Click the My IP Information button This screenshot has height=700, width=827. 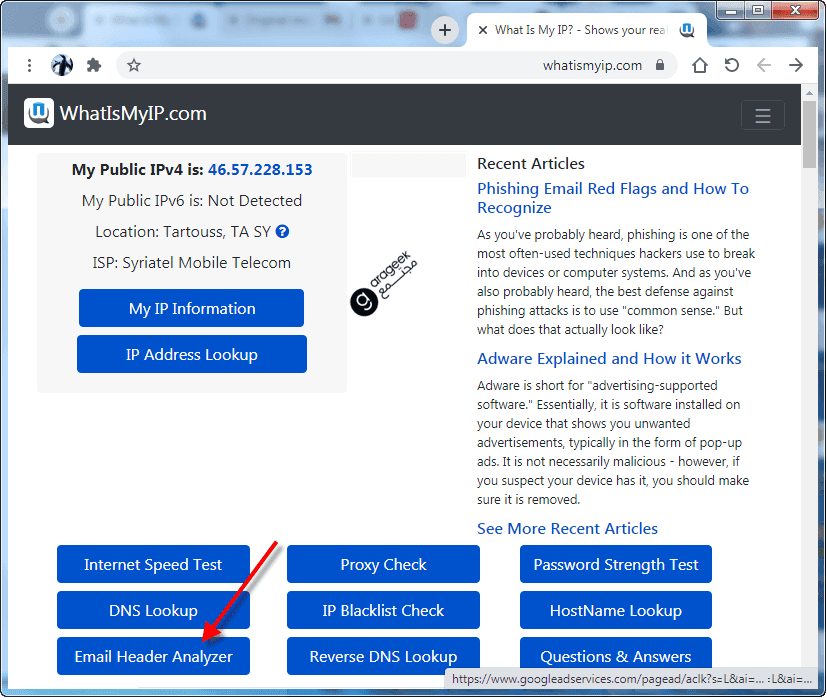tap(191, 308)
